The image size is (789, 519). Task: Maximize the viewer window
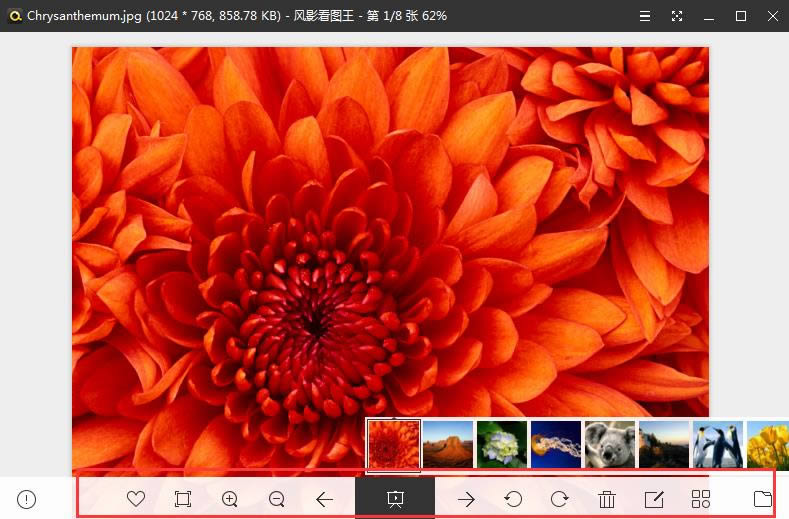pyautogui.click(x=741, y=16)
